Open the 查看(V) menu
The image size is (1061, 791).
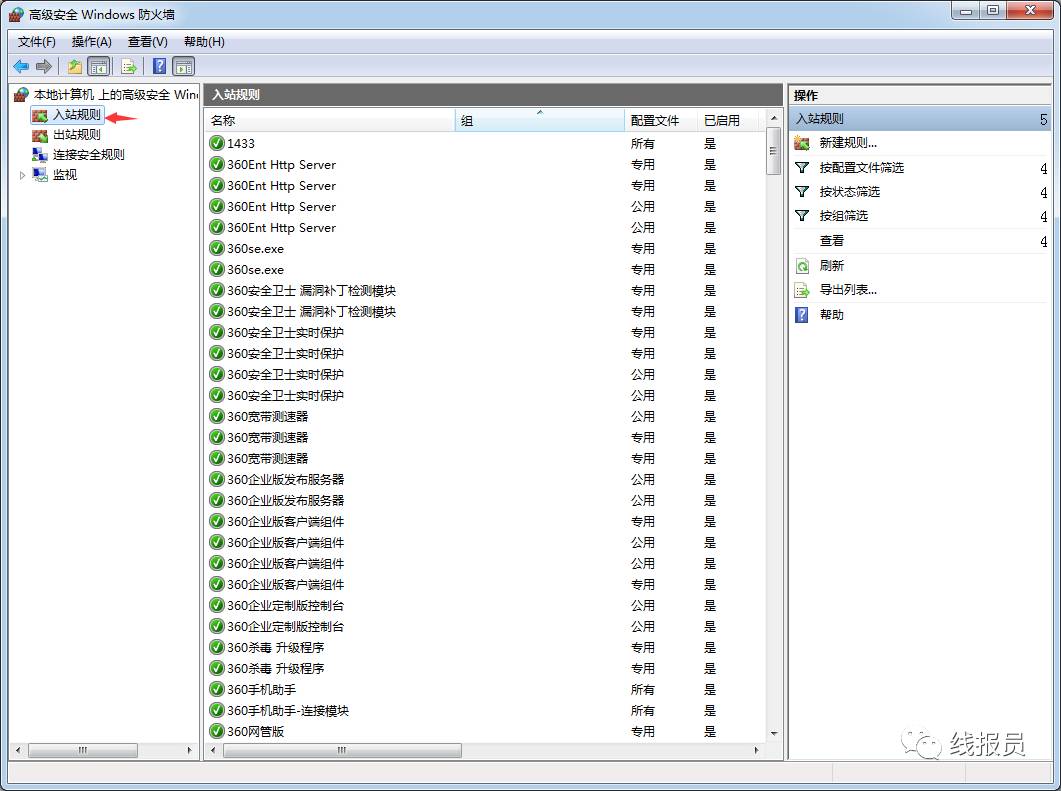coord(148,42)
